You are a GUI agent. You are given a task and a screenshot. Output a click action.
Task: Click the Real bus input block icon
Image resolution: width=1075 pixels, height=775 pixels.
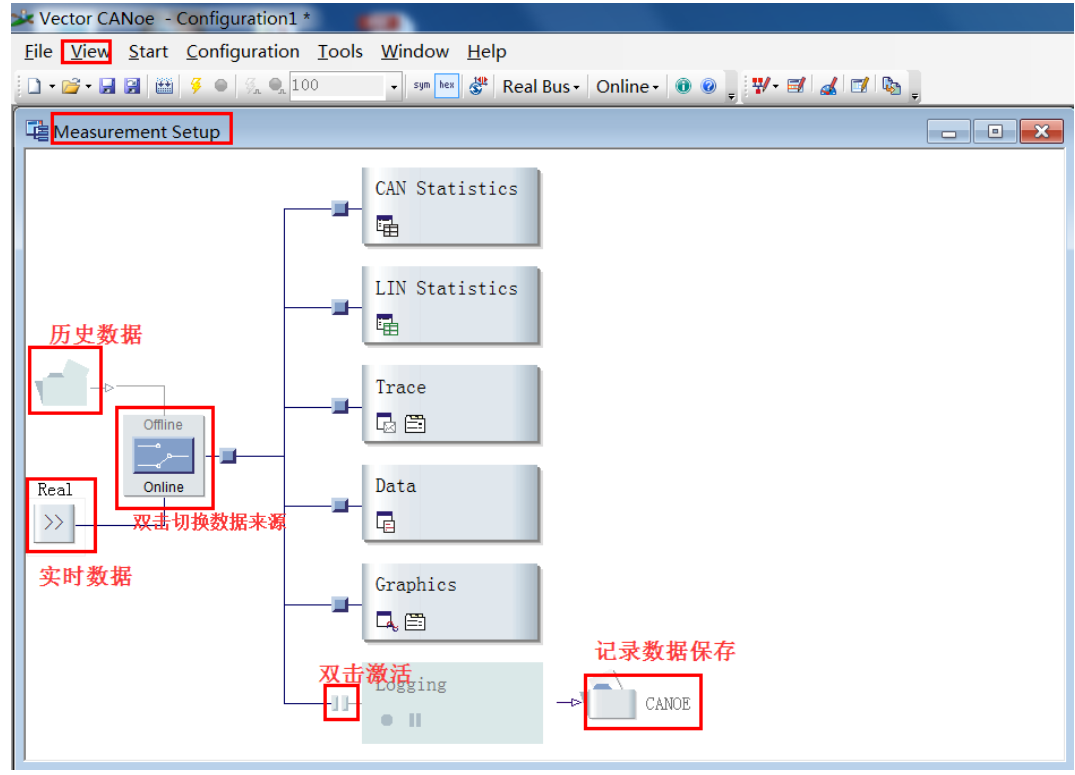54,523
